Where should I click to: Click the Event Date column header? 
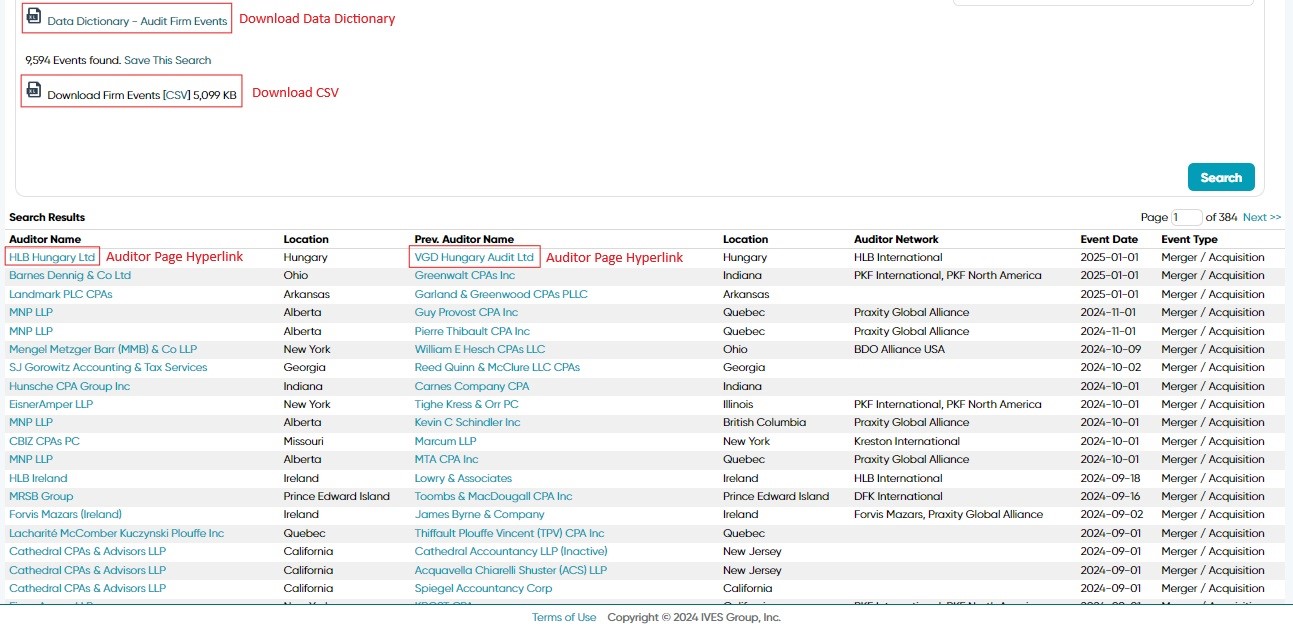point(1109,239)
